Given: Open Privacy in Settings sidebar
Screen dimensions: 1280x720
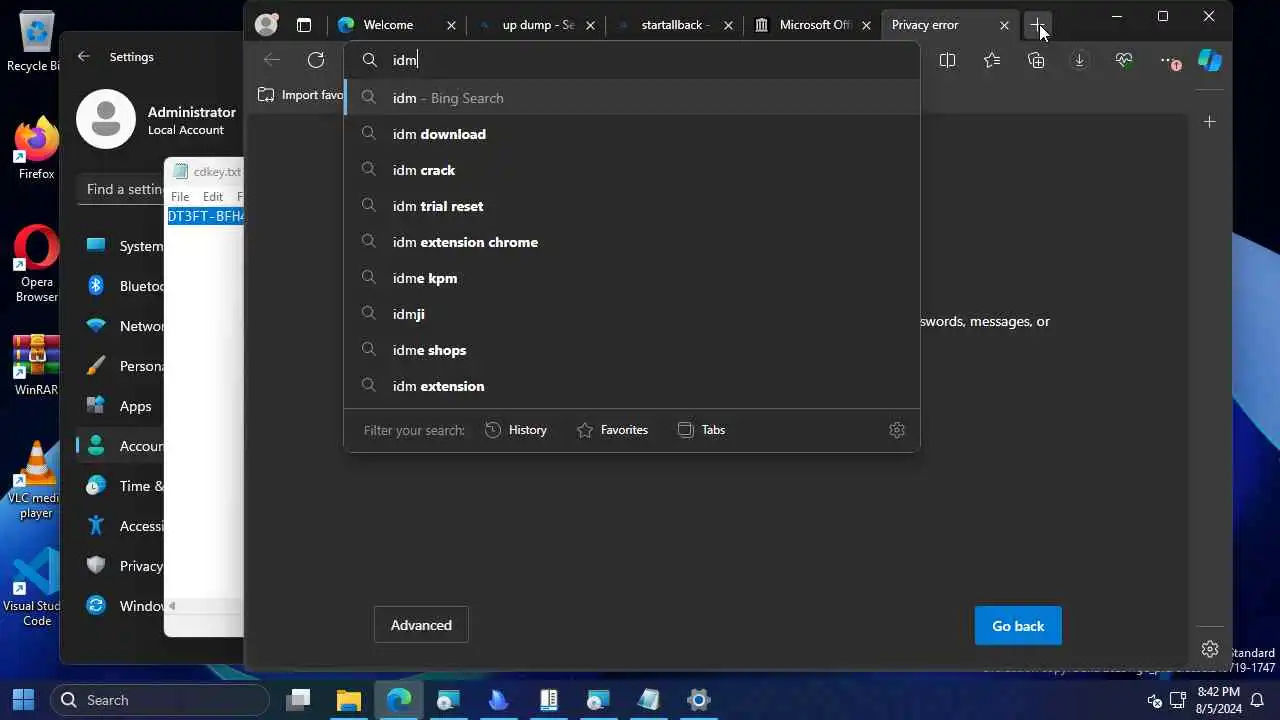Looking at the screenshot, I should click(x=122, y=566).
